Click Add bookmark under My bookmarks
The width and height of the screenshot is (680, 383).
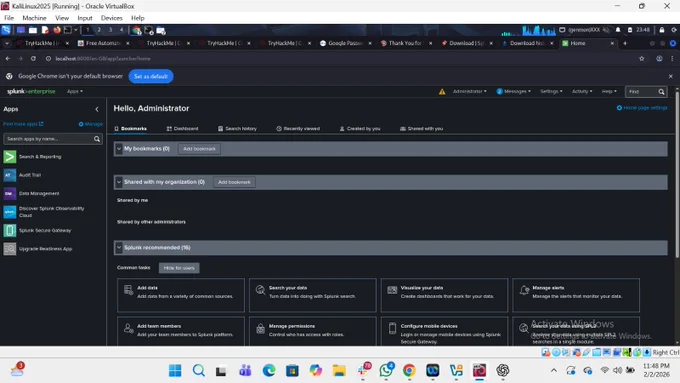point(199,149)
